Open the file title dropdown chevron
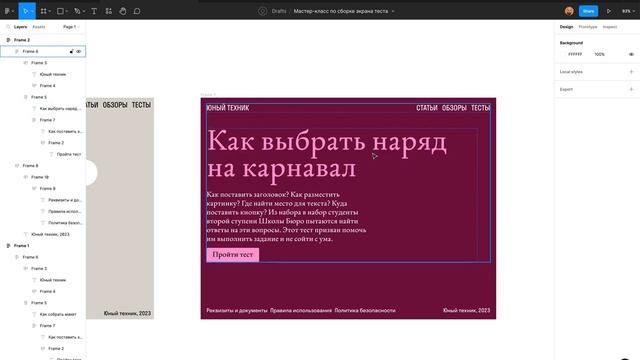The width and height of the screenshot is (640, 360). 393,11
